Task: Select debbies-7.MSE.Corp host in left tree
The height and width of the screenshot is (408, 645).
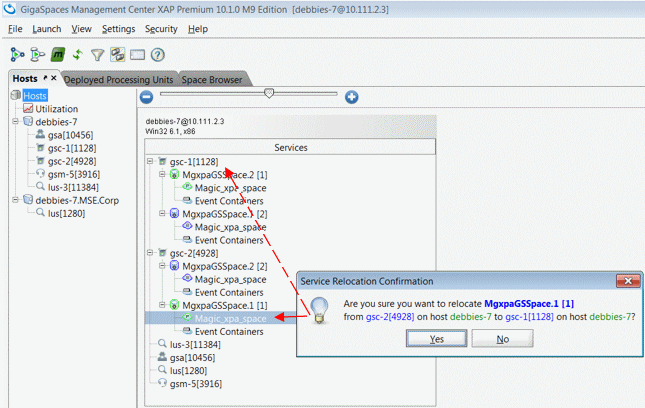Action: click(77, 200)
